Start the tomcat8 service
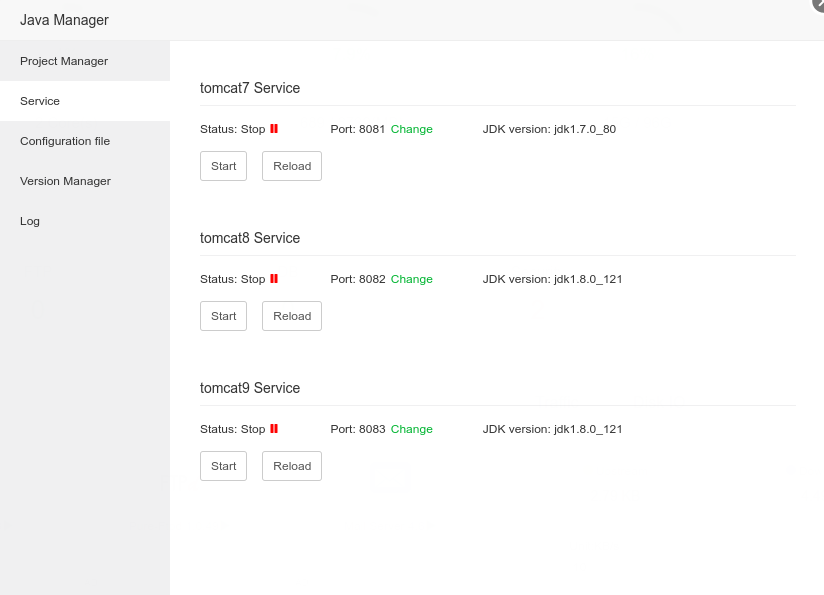The image size is (824, 595). [223, 316]
